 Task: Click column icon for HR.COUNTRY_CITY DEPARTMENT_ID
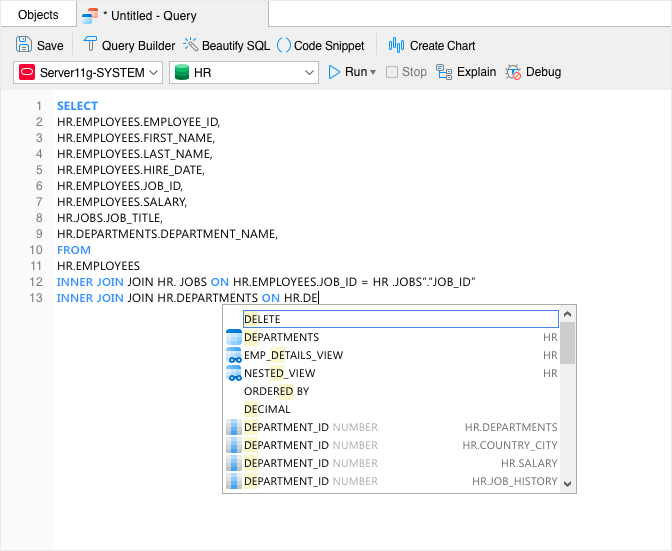pyautogui.click(x=234, y=445)
